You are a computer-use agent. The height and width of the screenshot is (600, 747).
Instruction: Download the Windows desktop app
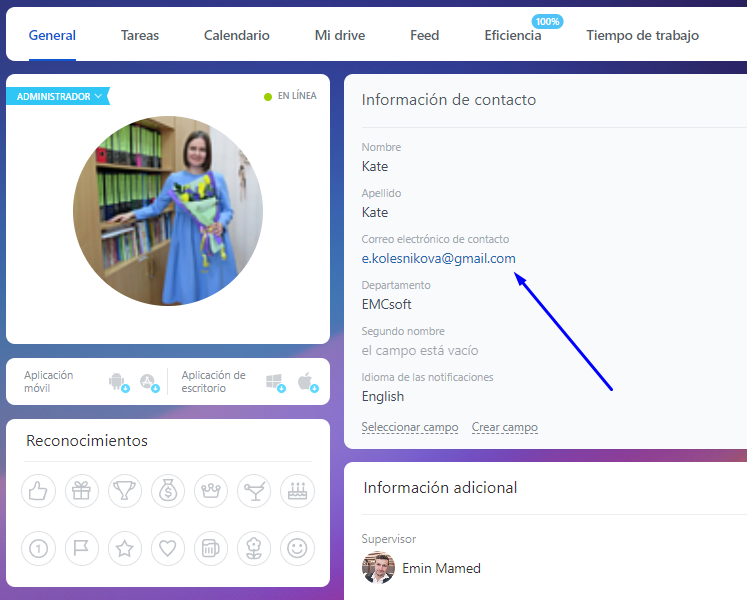pos(274,381)
